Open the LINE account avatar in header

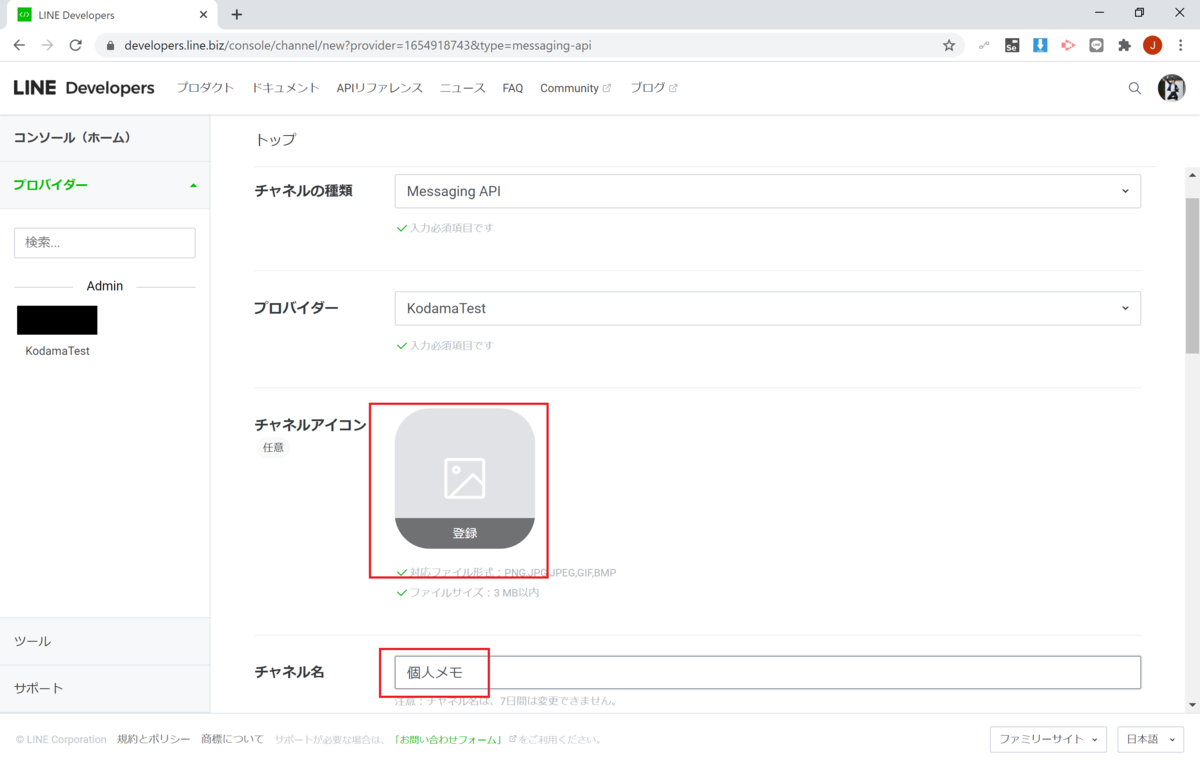(x=1171, y=88)
